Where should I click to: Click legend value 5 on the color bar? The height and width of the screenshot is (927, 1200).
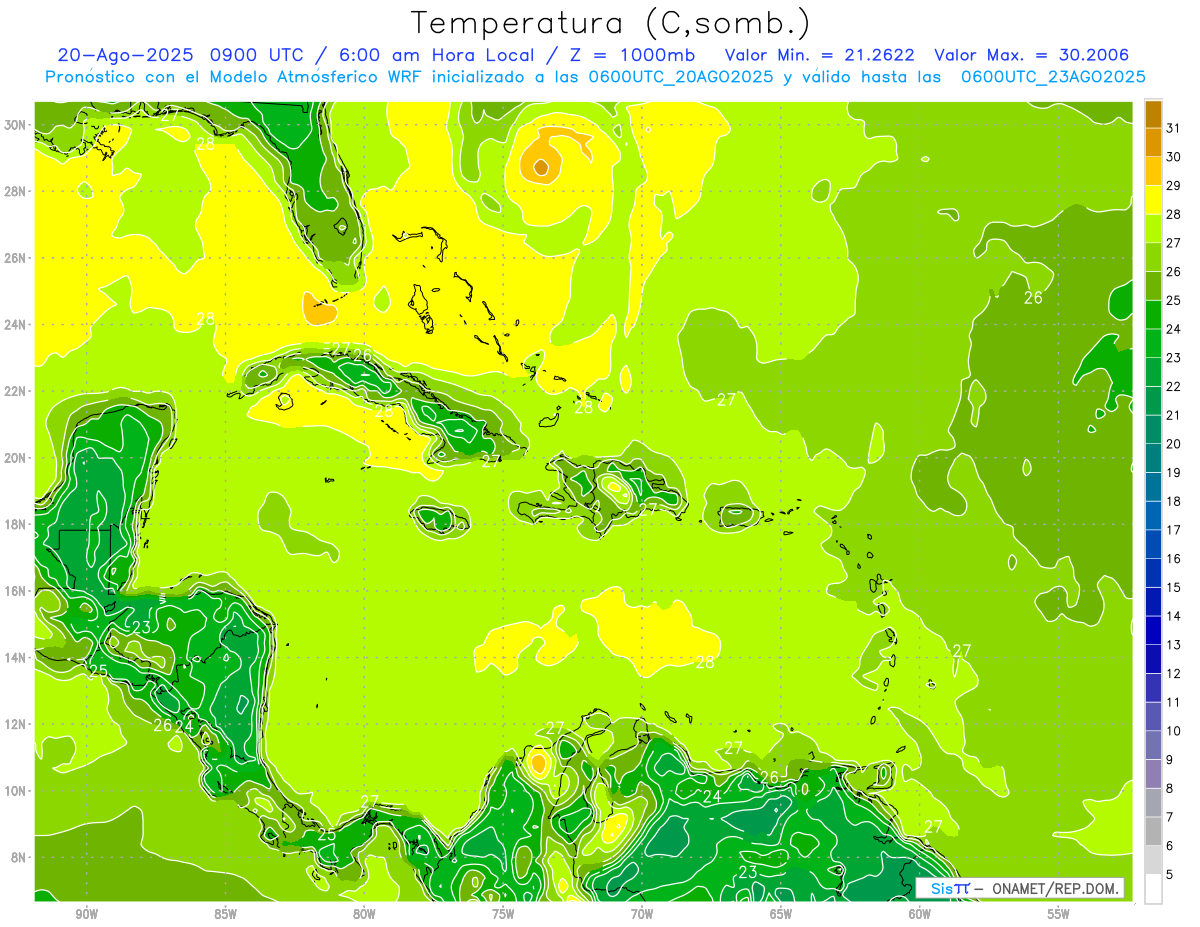[x=1170, y=875]
